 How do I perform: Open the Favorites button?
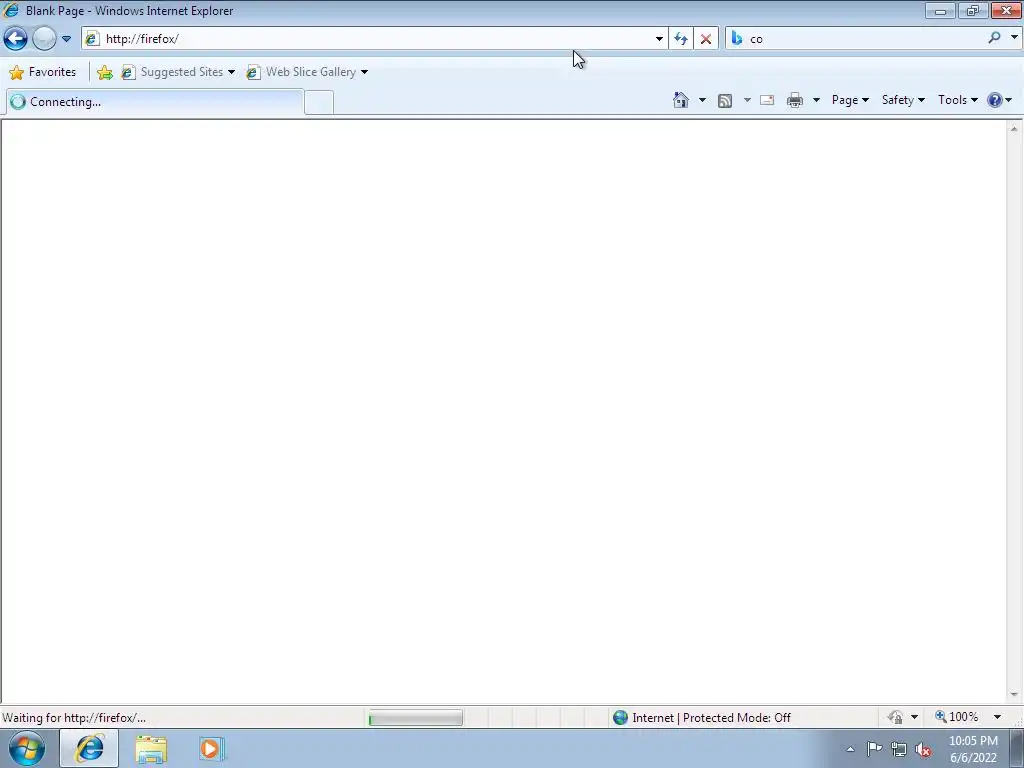click(x=43, y=72)
